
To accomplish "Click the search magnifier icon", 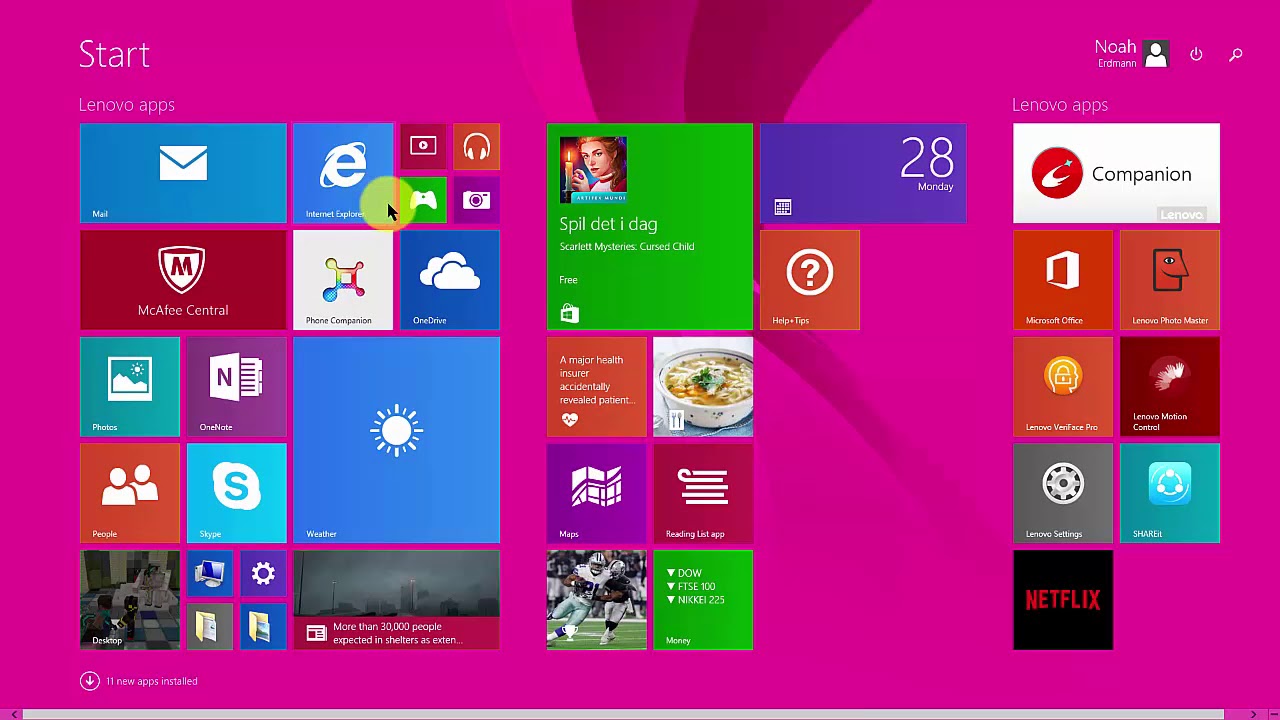I will pyautogui.click(x=1236, y=54).
